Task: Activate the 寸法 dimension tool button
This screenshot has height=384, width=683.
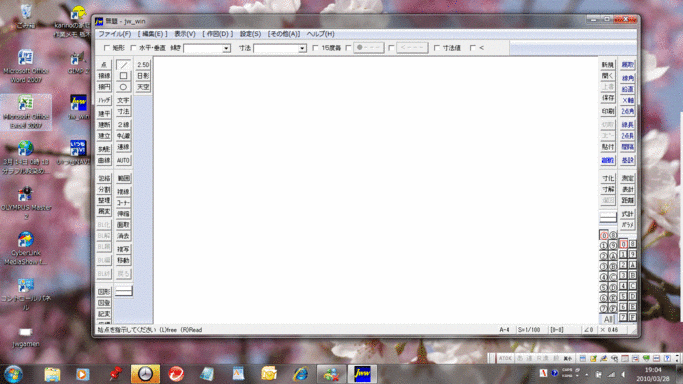Action: coord(123,112)
